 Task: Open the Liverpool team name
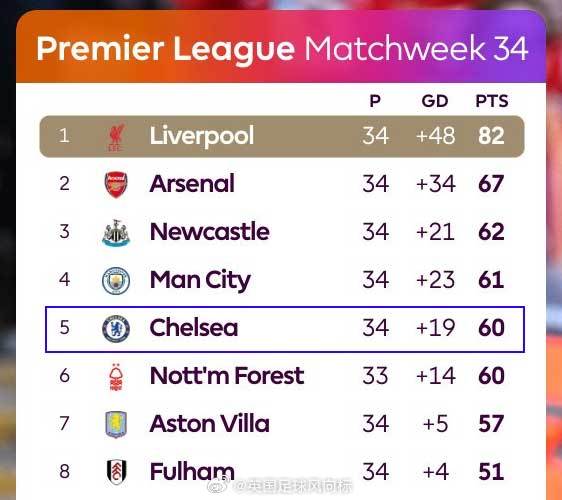[202, 136]
